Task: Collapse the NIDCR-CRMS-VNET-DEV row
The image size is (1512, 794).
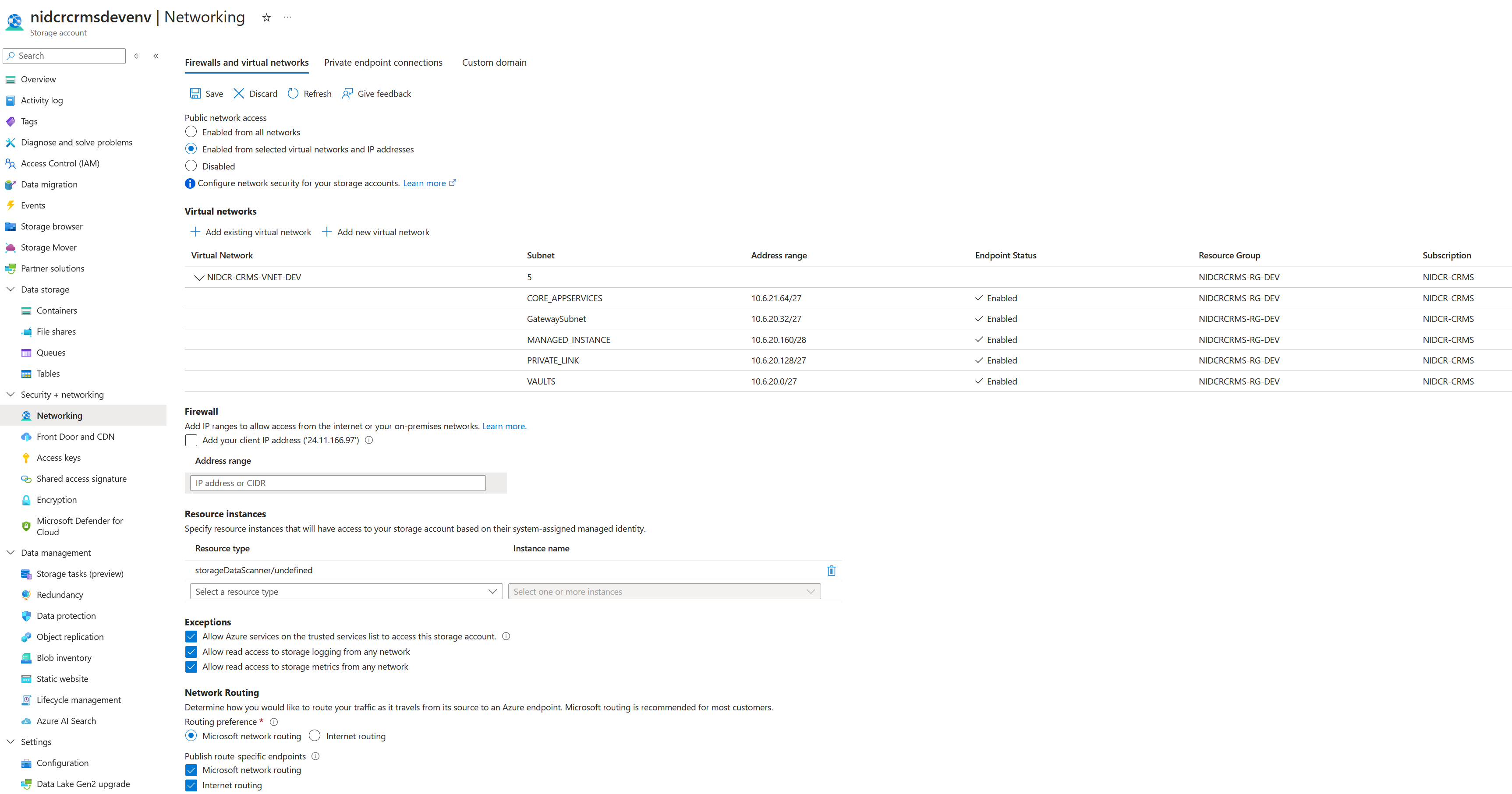Action: 199,278
